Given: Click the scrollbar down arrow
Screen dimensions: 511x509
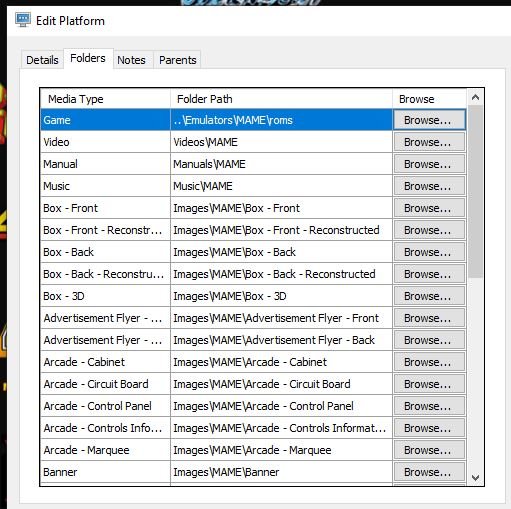Looking at the screenshot, I should [476, 478].
